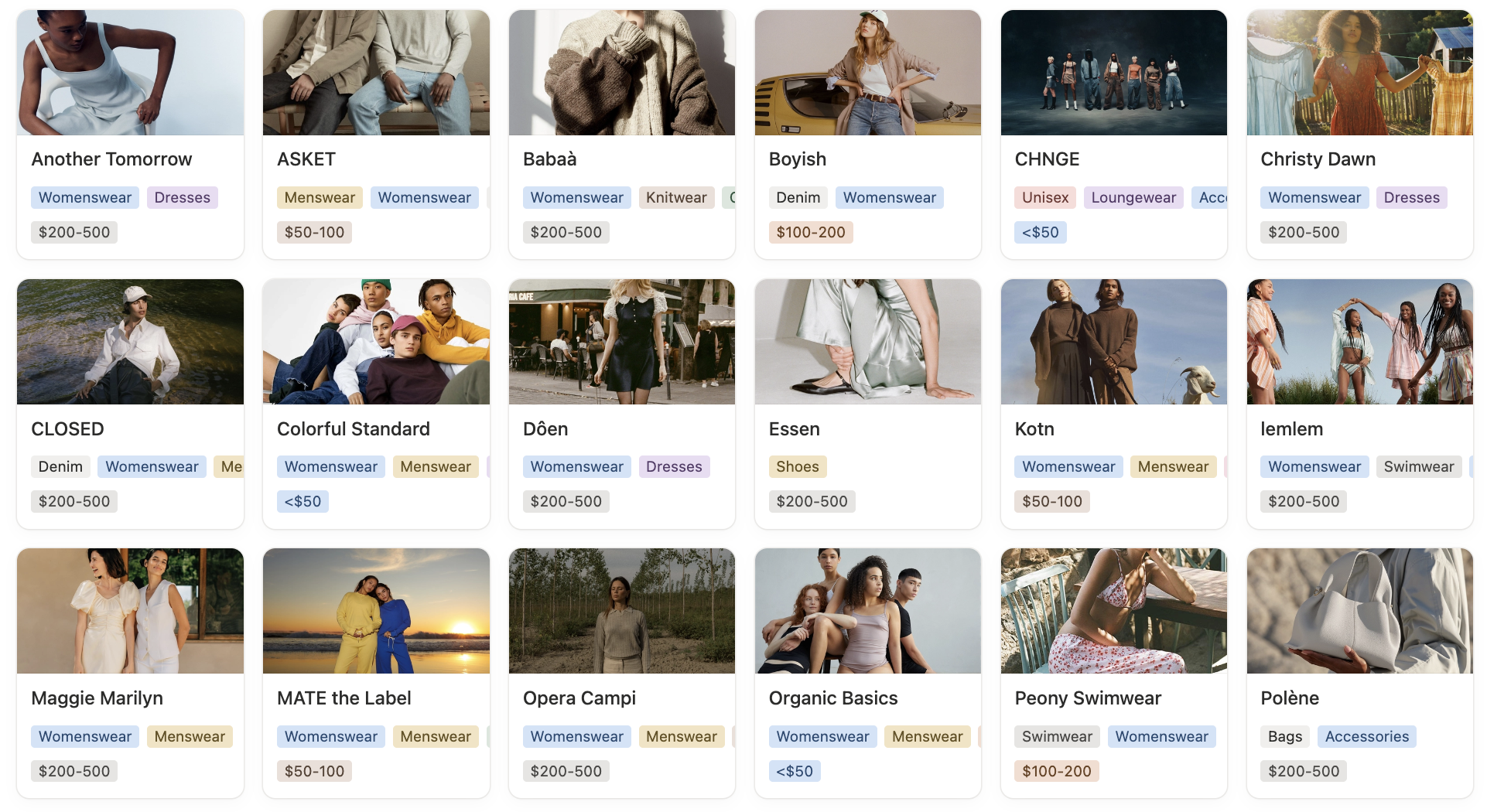This screenshot has width=1487, height=812.
Task: Click the Swimwear tag under lemlem
Action: (x=1418, y=467)
